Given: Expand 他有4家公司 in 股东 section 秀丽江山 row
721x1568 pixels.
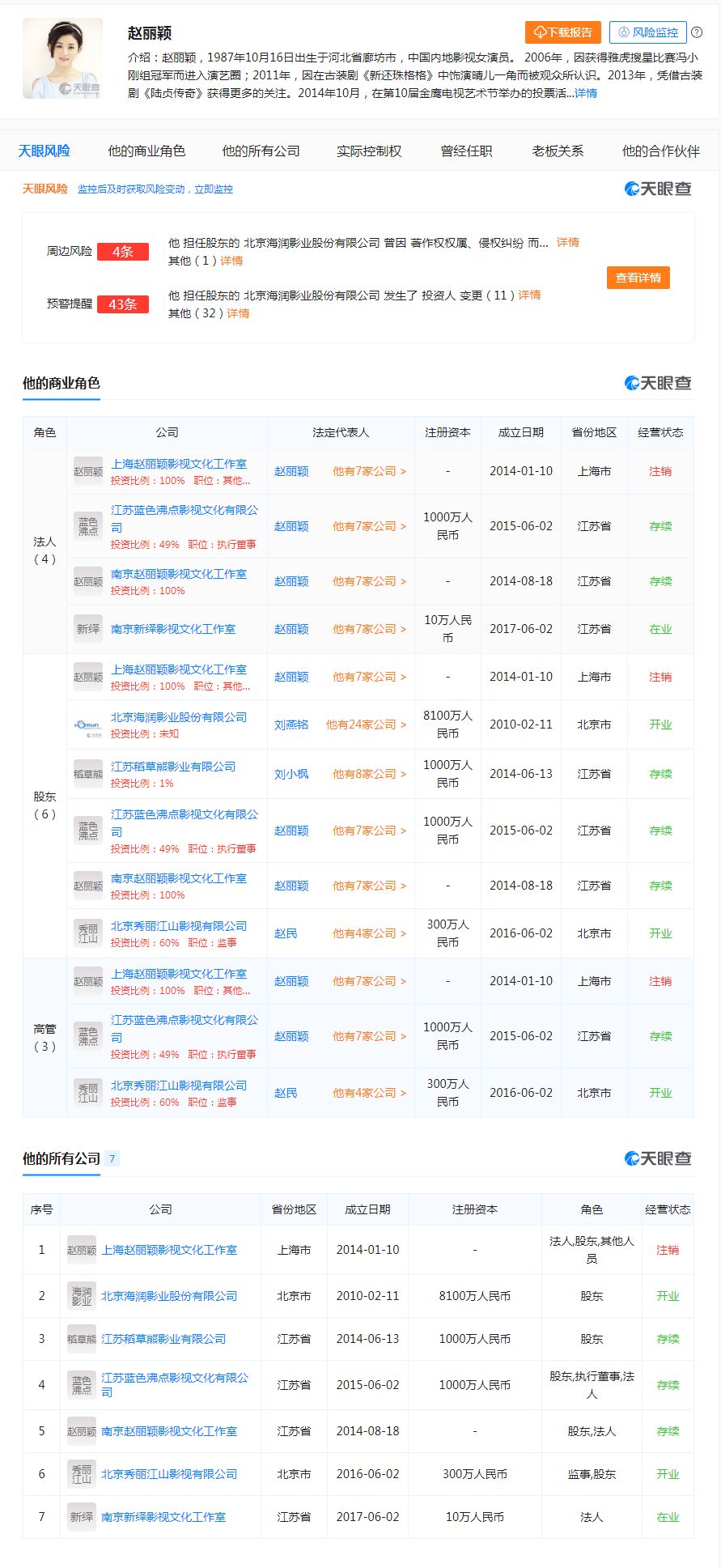Looking at the screenshot, I should pyautogui.click(x=370, y=933).
